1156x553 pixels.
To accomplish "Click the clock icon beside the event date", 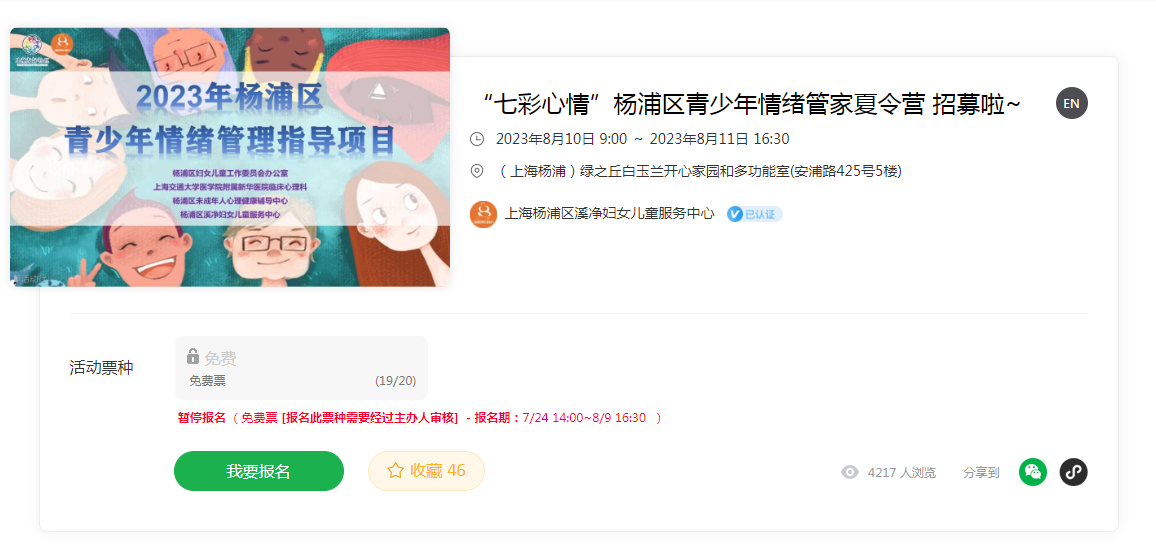I will 477,139.
